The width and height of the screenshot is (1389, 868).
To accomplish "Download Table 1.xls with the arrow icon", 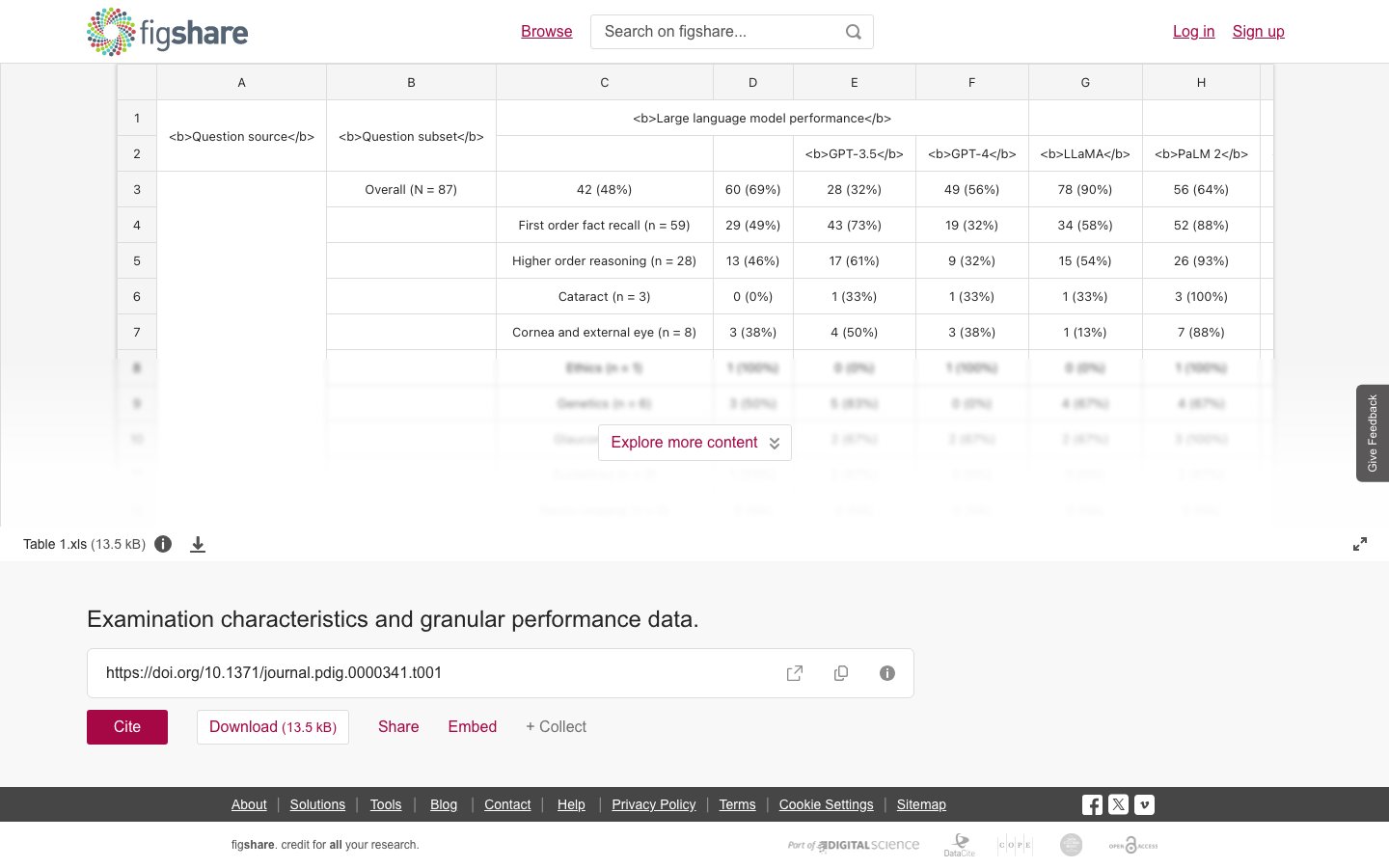I will click(x=198, y=544).
